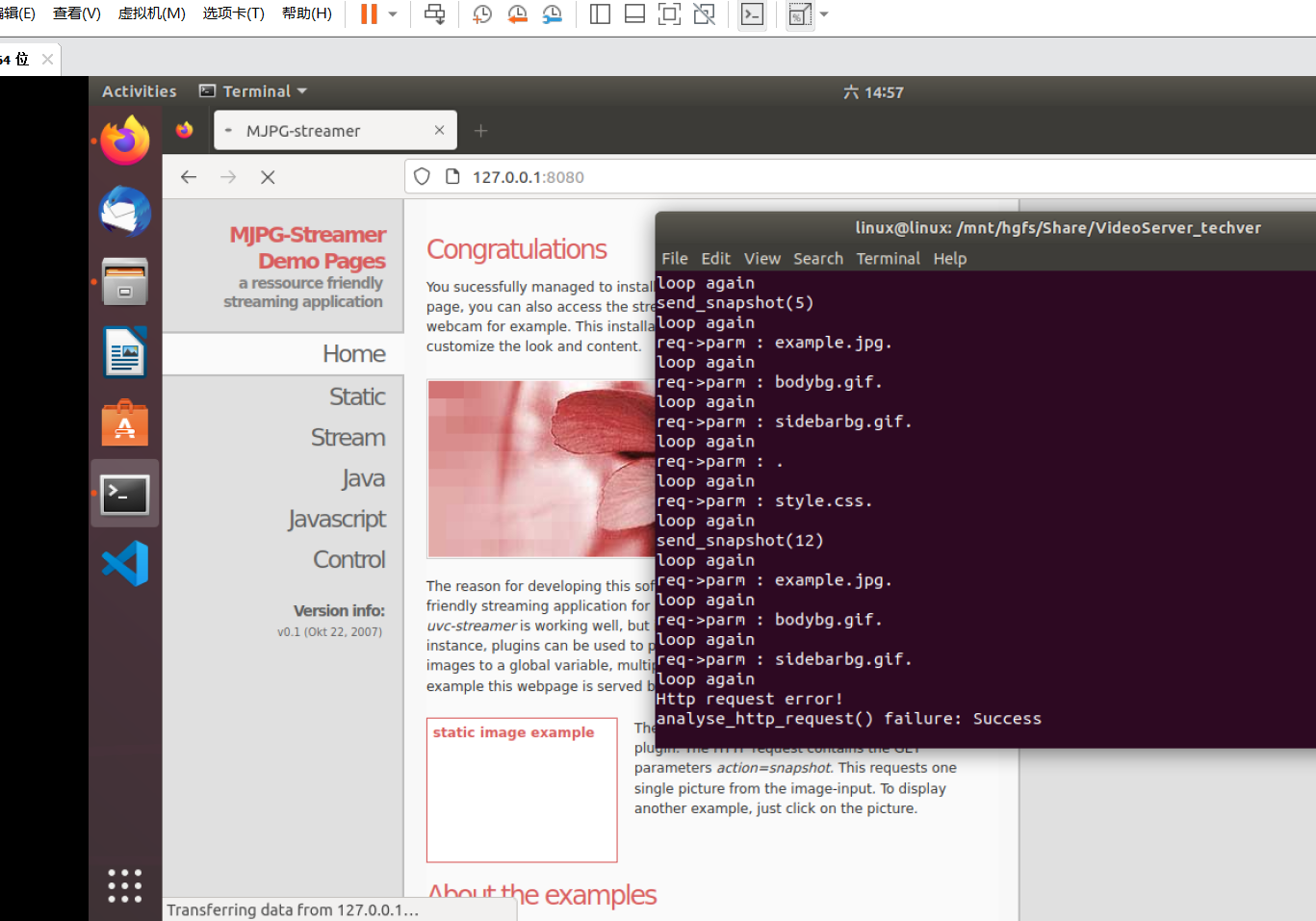The height and width of the screenshot is (921, 1316).
Task: Toggle the VMware console view icon
Action: 752,14
